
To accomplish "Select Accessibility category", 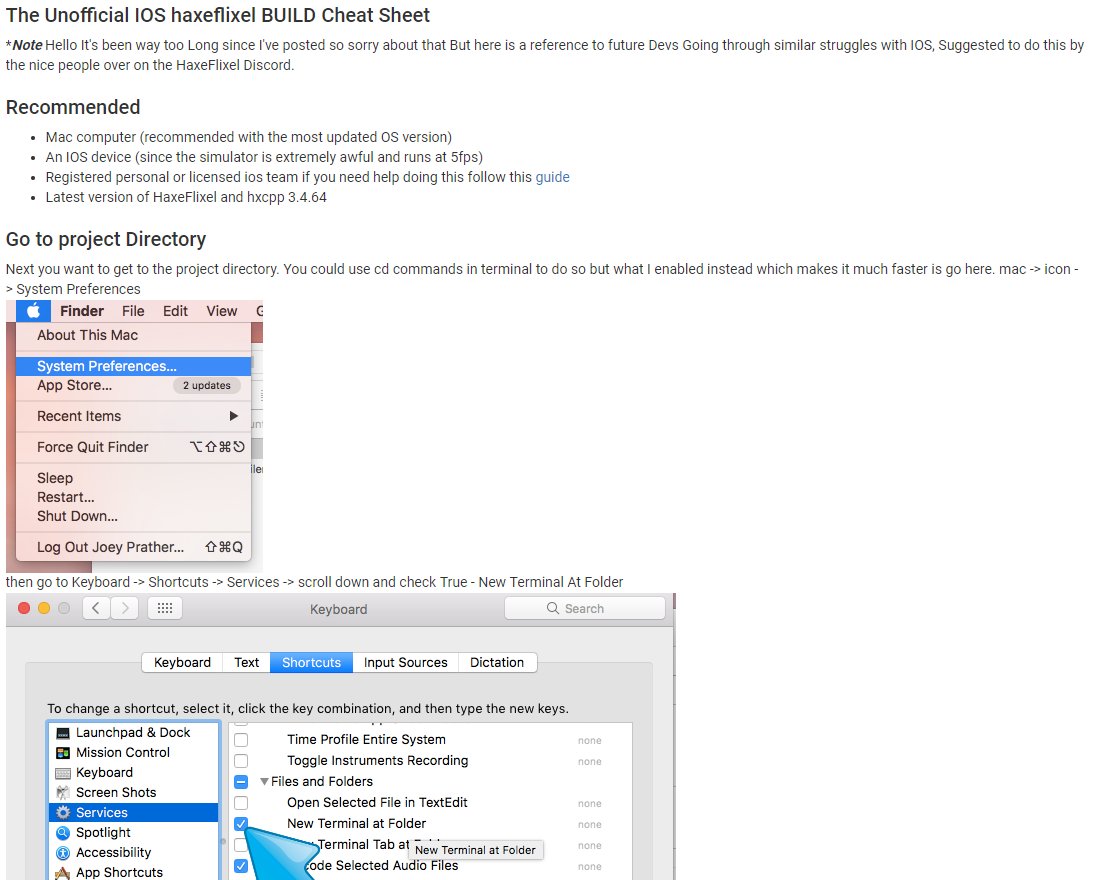I will [x=134, y=853].
